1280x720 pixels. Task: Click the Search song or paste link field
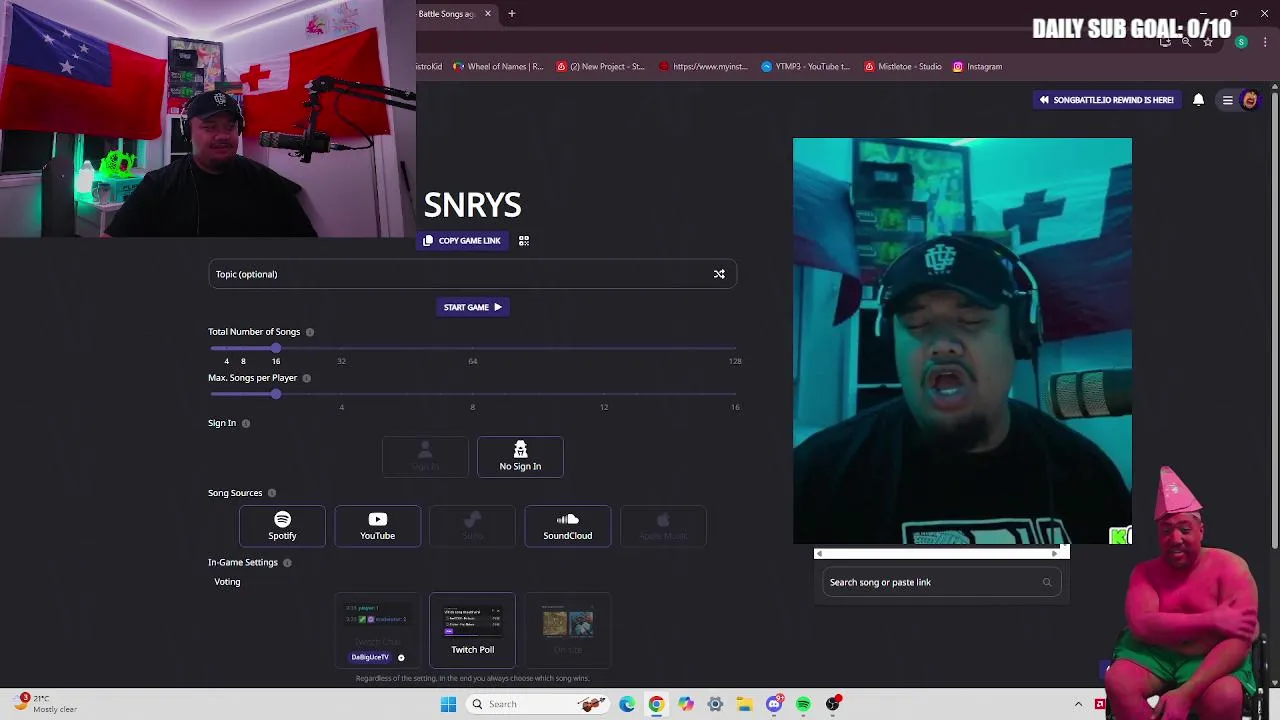pos(940,582)
